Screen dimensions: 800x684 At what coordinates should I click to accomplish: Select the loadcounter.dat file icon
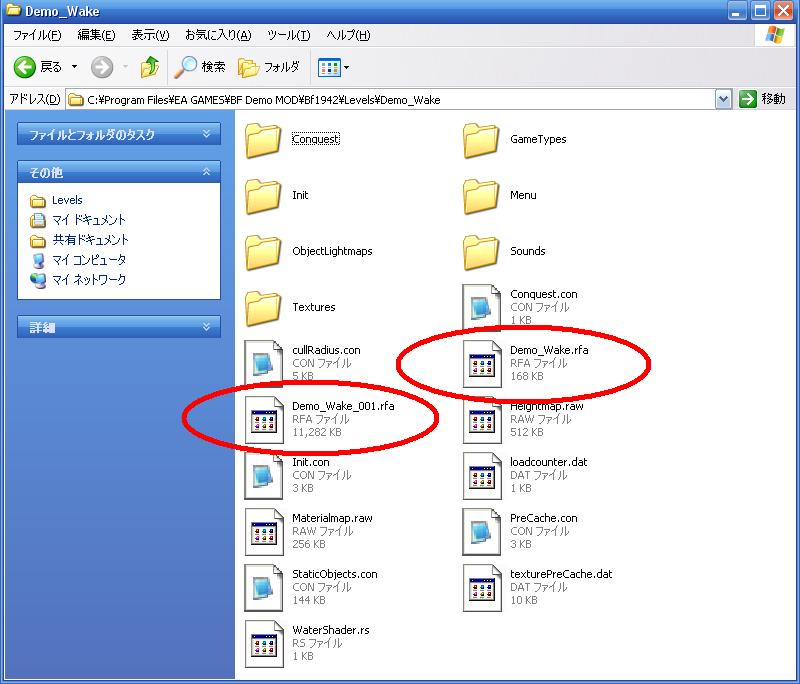click(x=482, y=476)
